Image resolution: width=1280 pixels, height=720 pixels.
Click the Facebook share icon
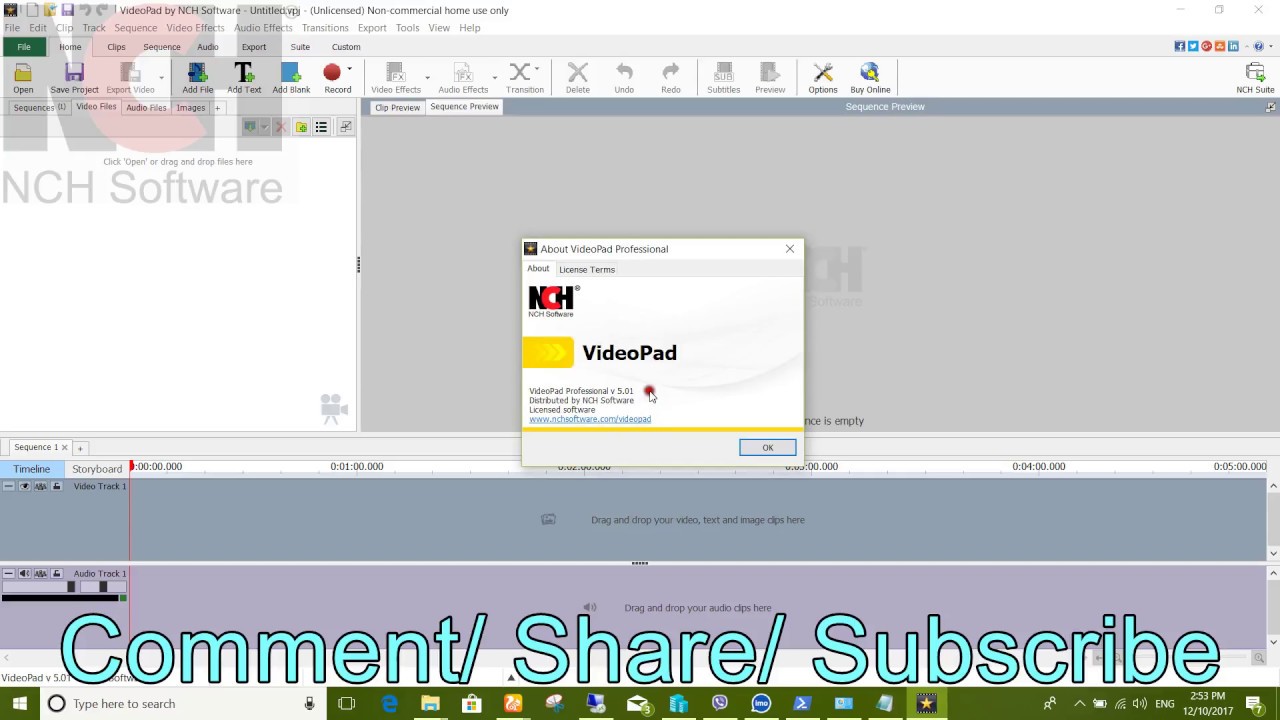coord(1180,46)
